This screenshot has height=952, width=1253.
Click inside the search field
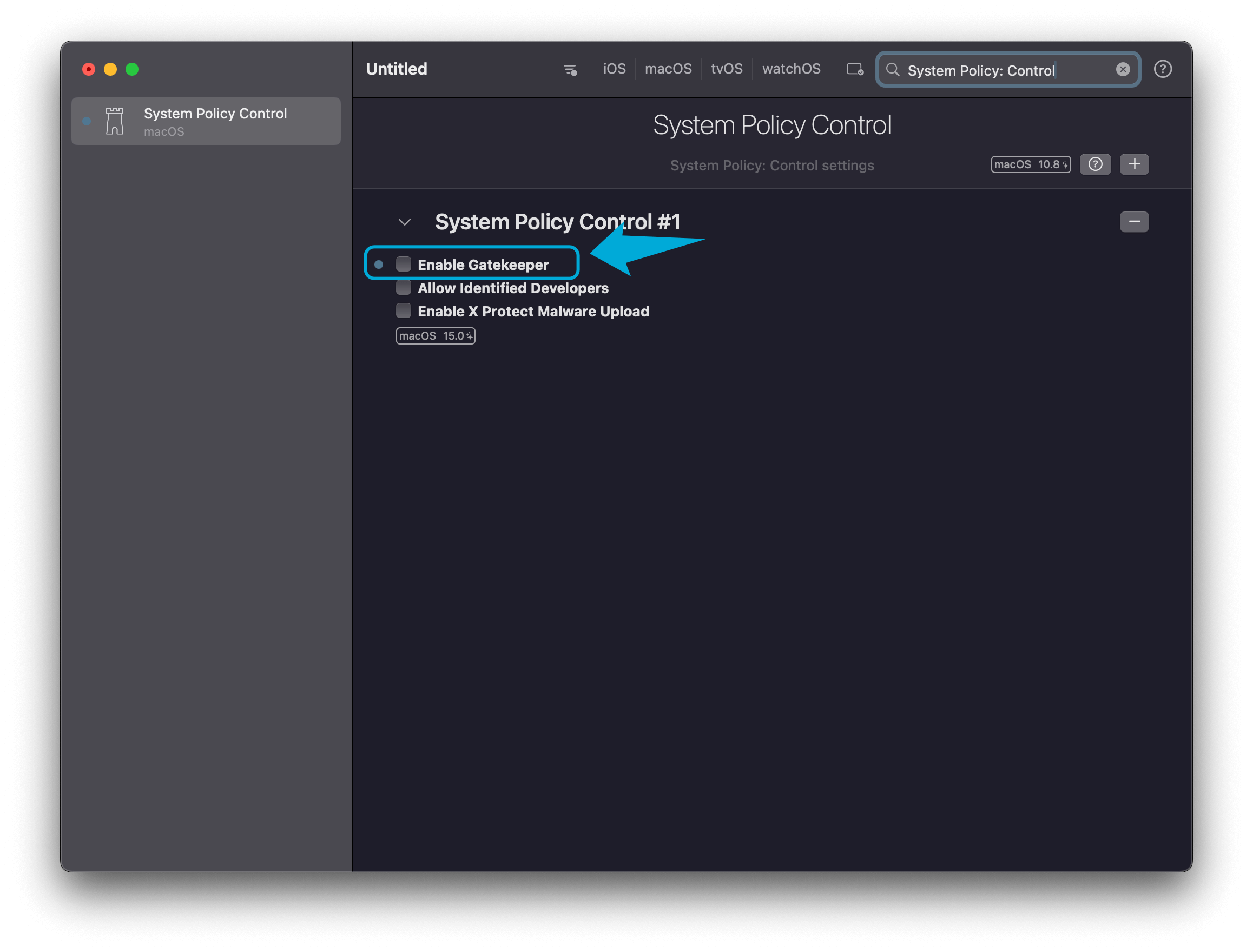[x=1007, y=70]
